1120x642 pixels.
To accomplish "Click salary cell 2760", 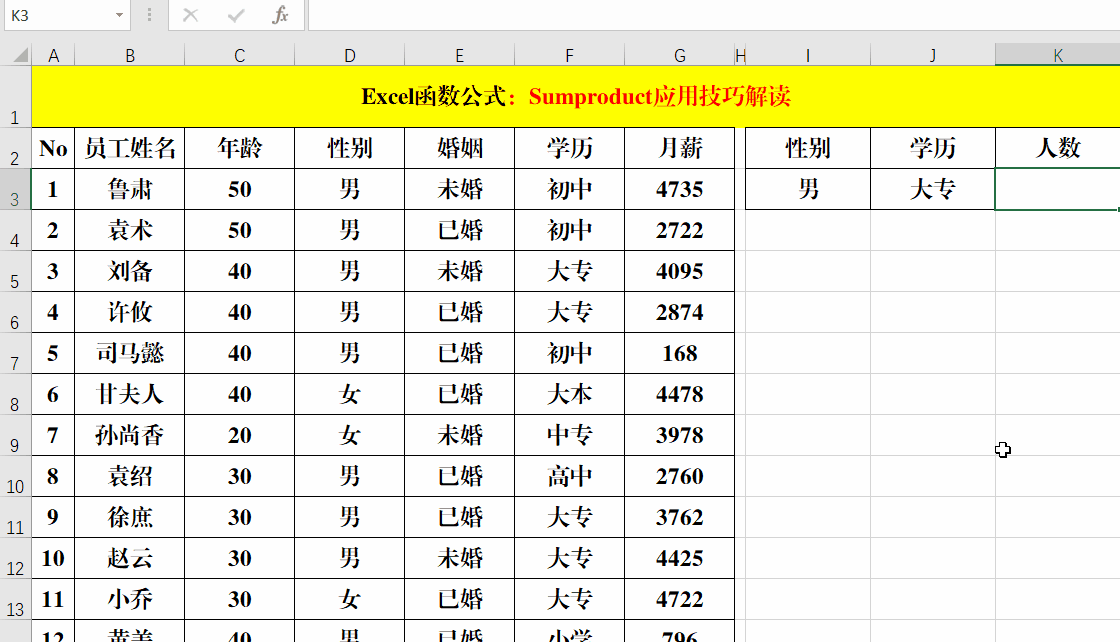I will point(679,476).
